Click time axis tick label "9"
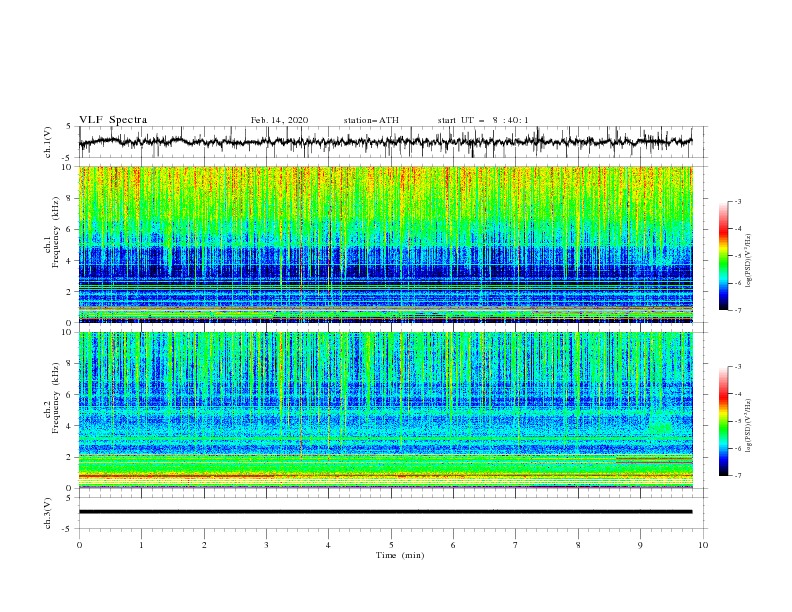The image size is (792, 612). 640,545
